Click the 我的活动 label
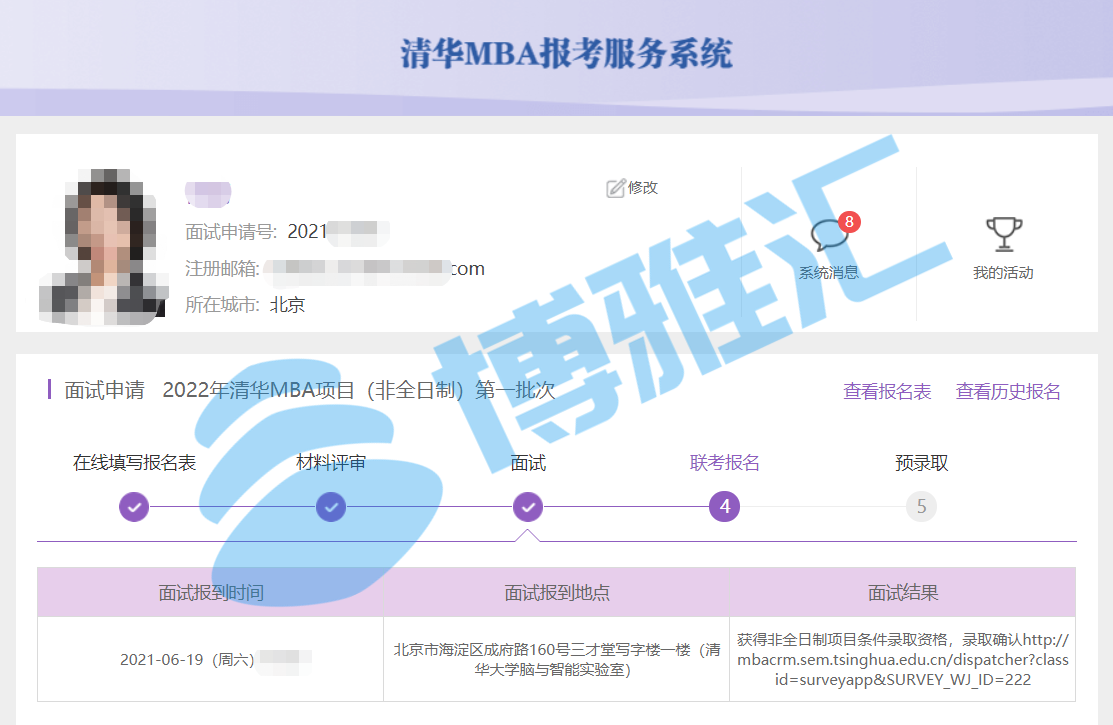Screen dimensions: 1113x725 click(x=1003, y=273)
